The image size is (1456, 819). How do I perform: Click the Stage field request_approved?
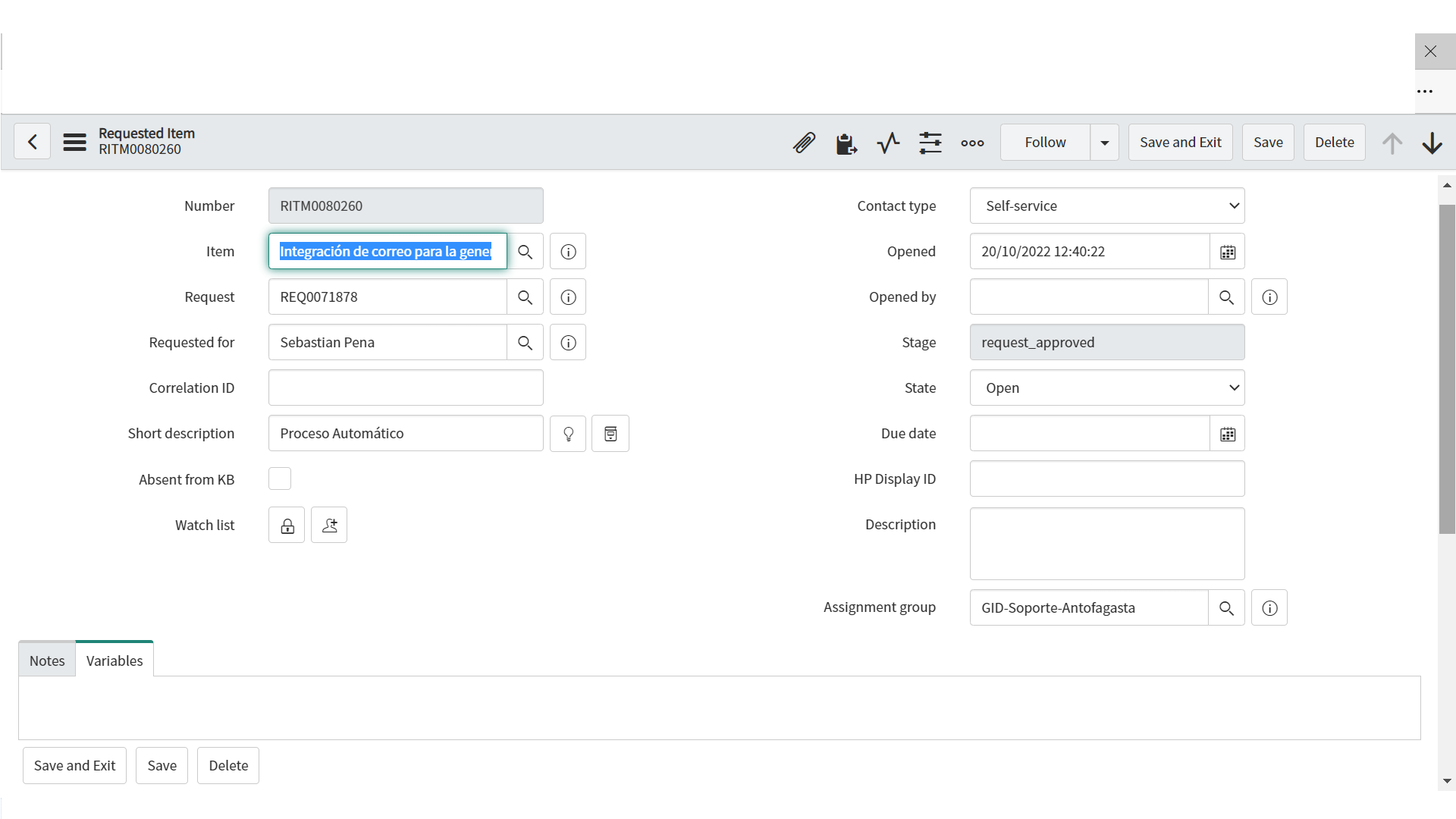[1107, 342]
